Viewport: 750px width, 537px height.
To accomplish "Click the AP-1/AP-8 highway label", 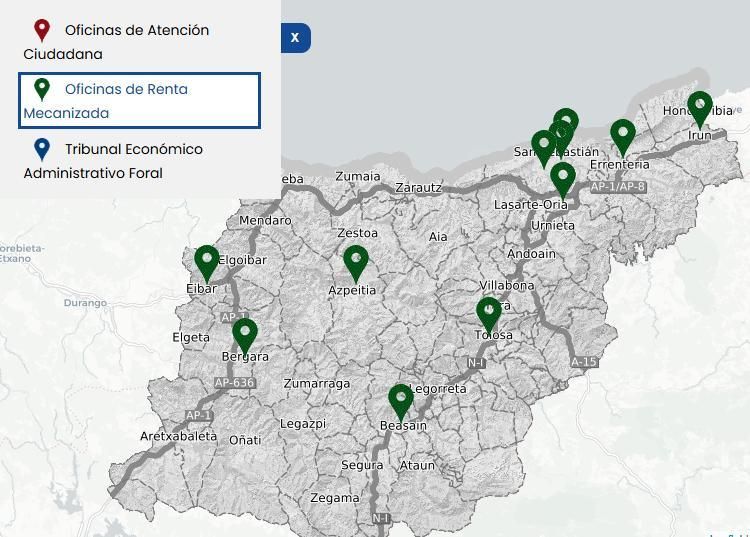I will click(617, 187).
